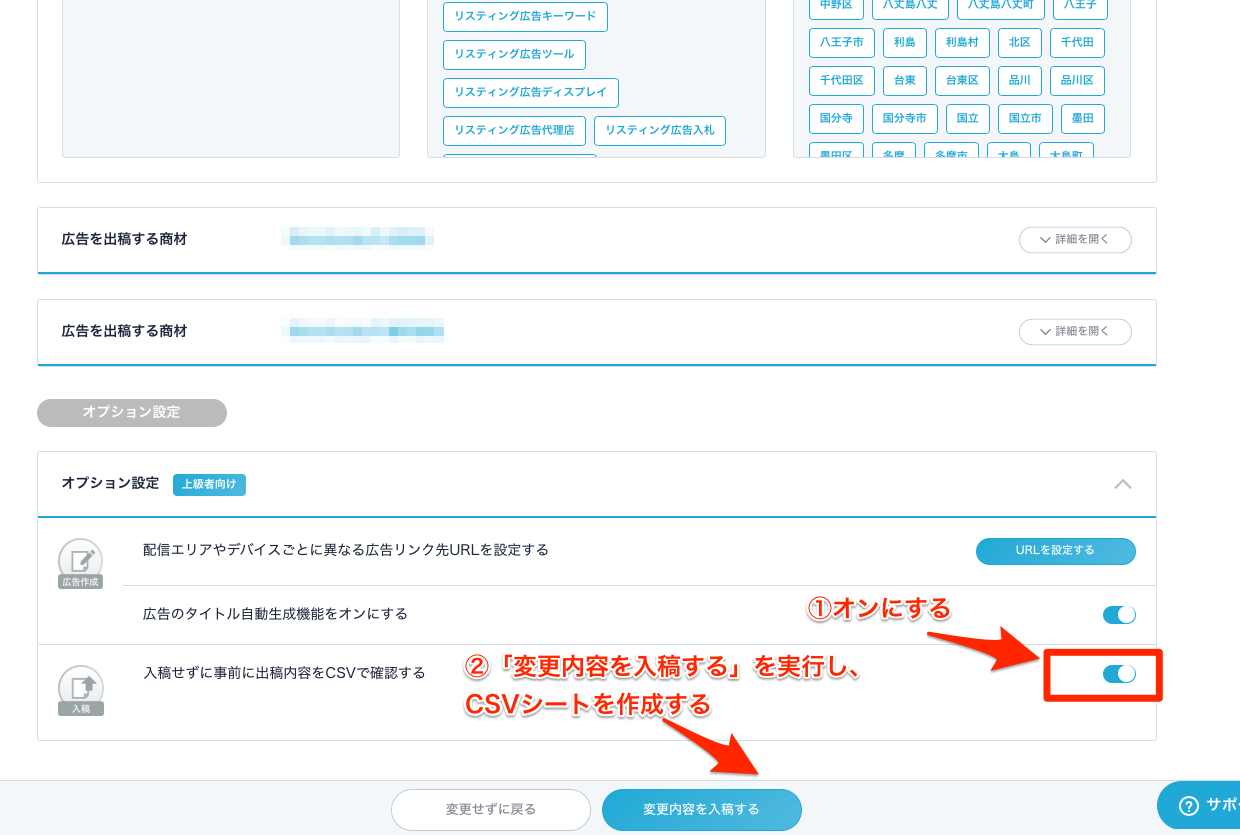The width and height of the screenshot is (1240, 835).
Task: Click the text 入稿せずに事前に出稿内容をCSVで確認する
Action: pyautogui.click(x=284, y=672)
